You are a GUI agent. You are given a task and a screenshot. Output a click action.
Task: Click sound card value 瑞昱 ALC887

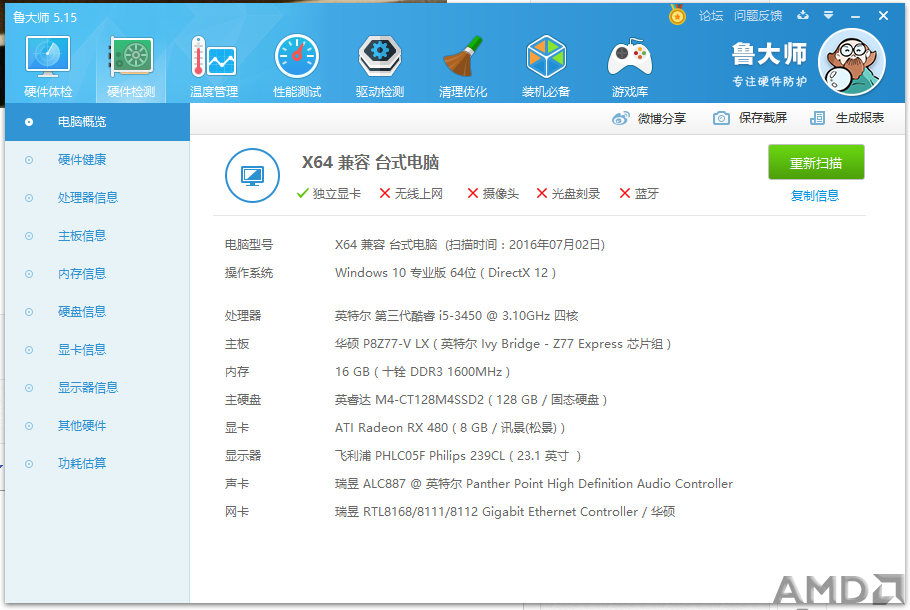pyautogui.click(x=533, y=484)
